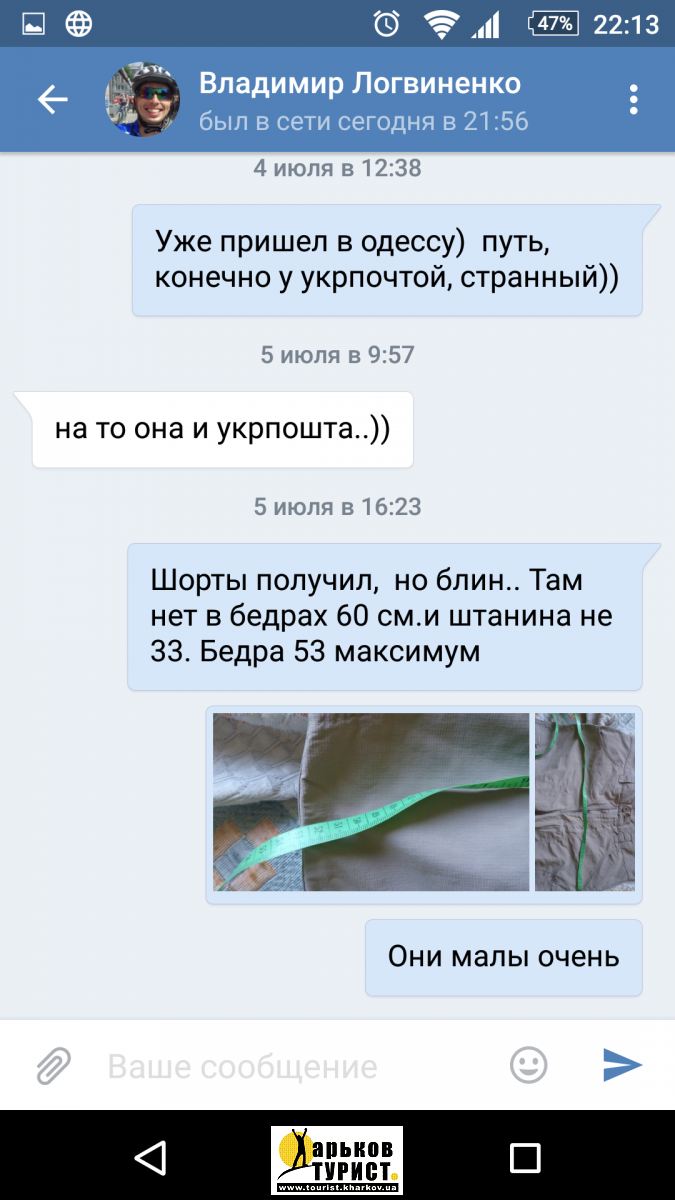Tap the paperclip attachment icon

coord(53,1066)
